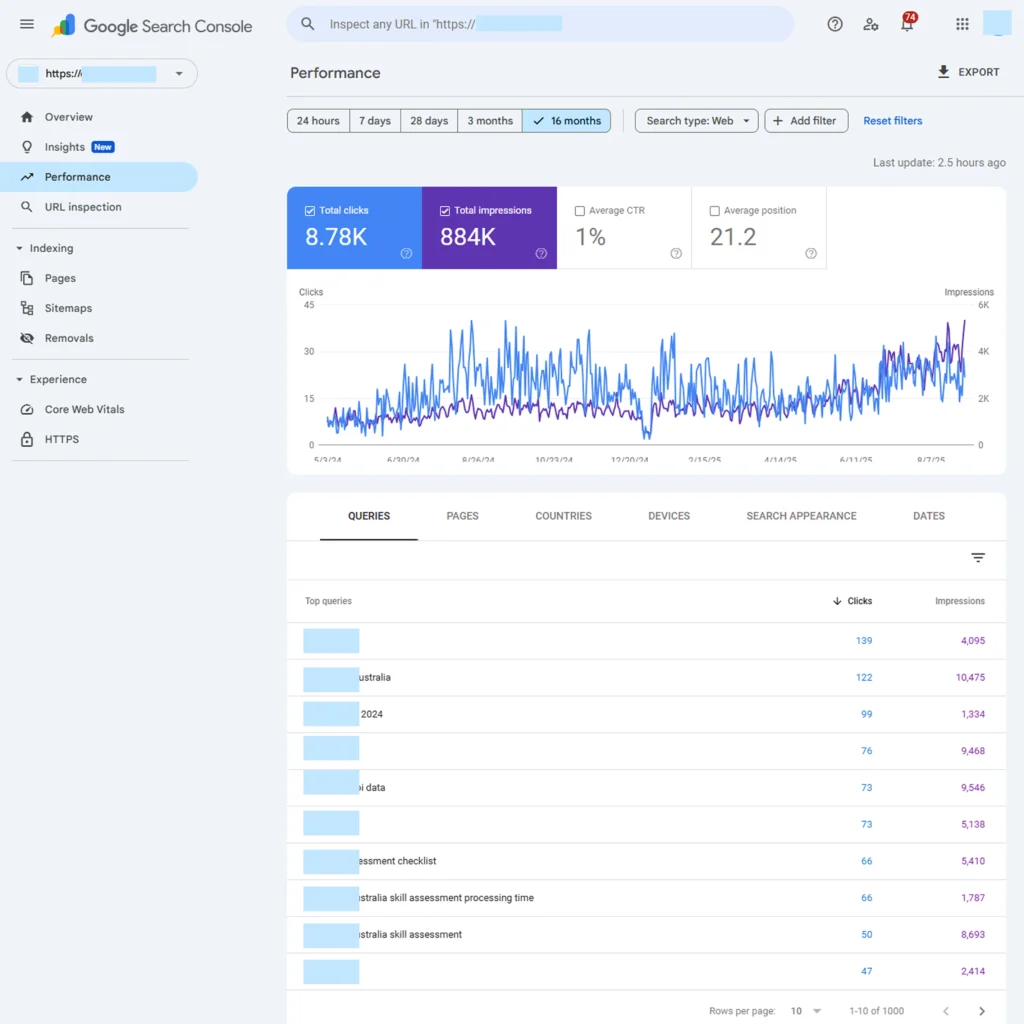Select the 3 months date range
The width and height of the screenshot is (1024, 1024).
point(490,121)
